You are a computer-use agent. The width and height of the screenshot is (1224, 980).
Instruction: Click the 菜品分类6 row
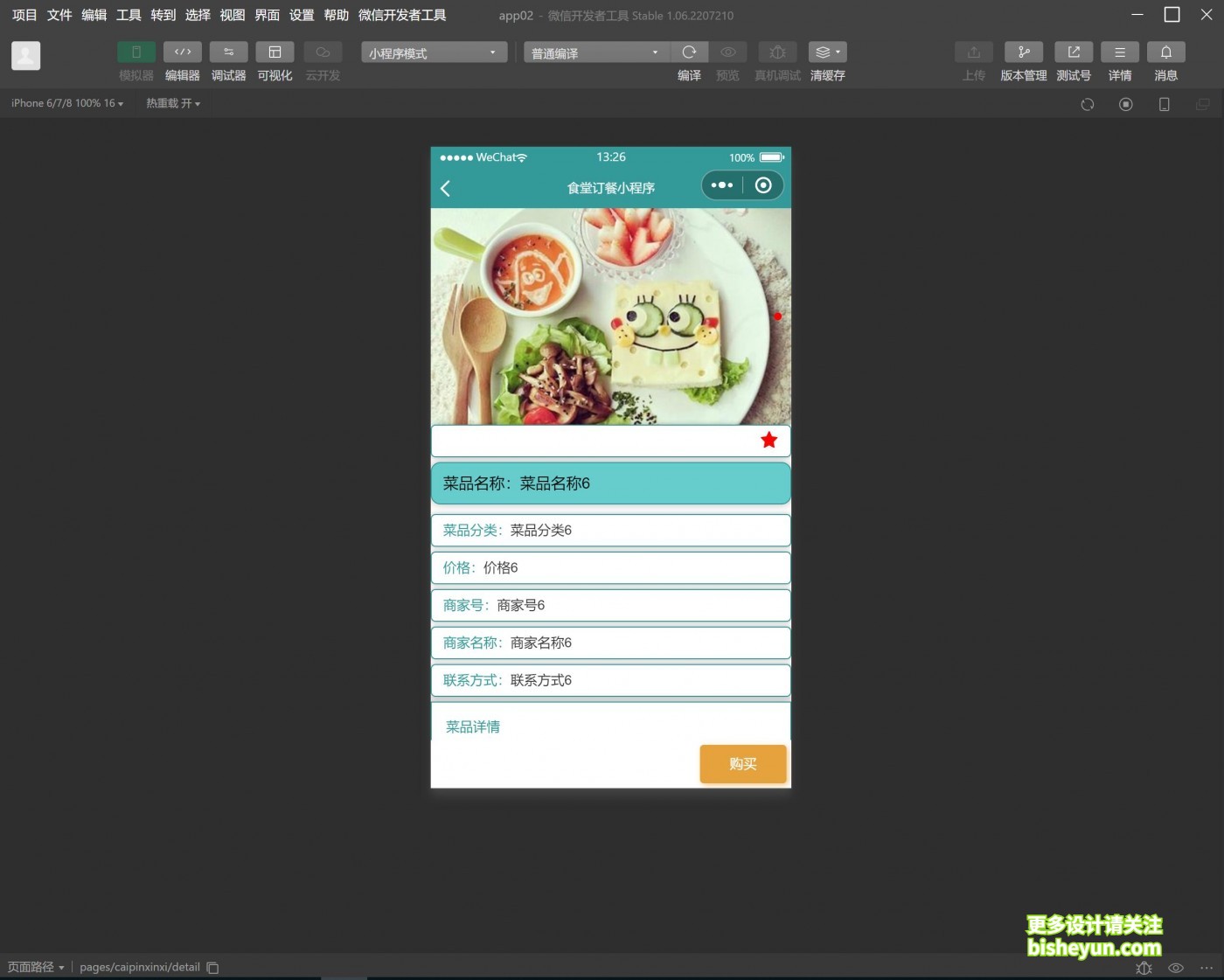coord(611,531)
